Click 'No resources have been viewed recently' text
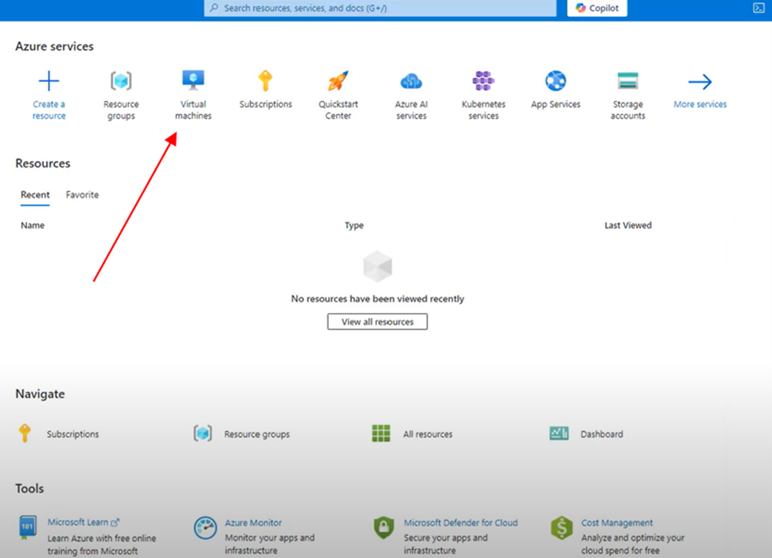Image resolution: width=772 pixels, height=558 pixels. [377, 298]
